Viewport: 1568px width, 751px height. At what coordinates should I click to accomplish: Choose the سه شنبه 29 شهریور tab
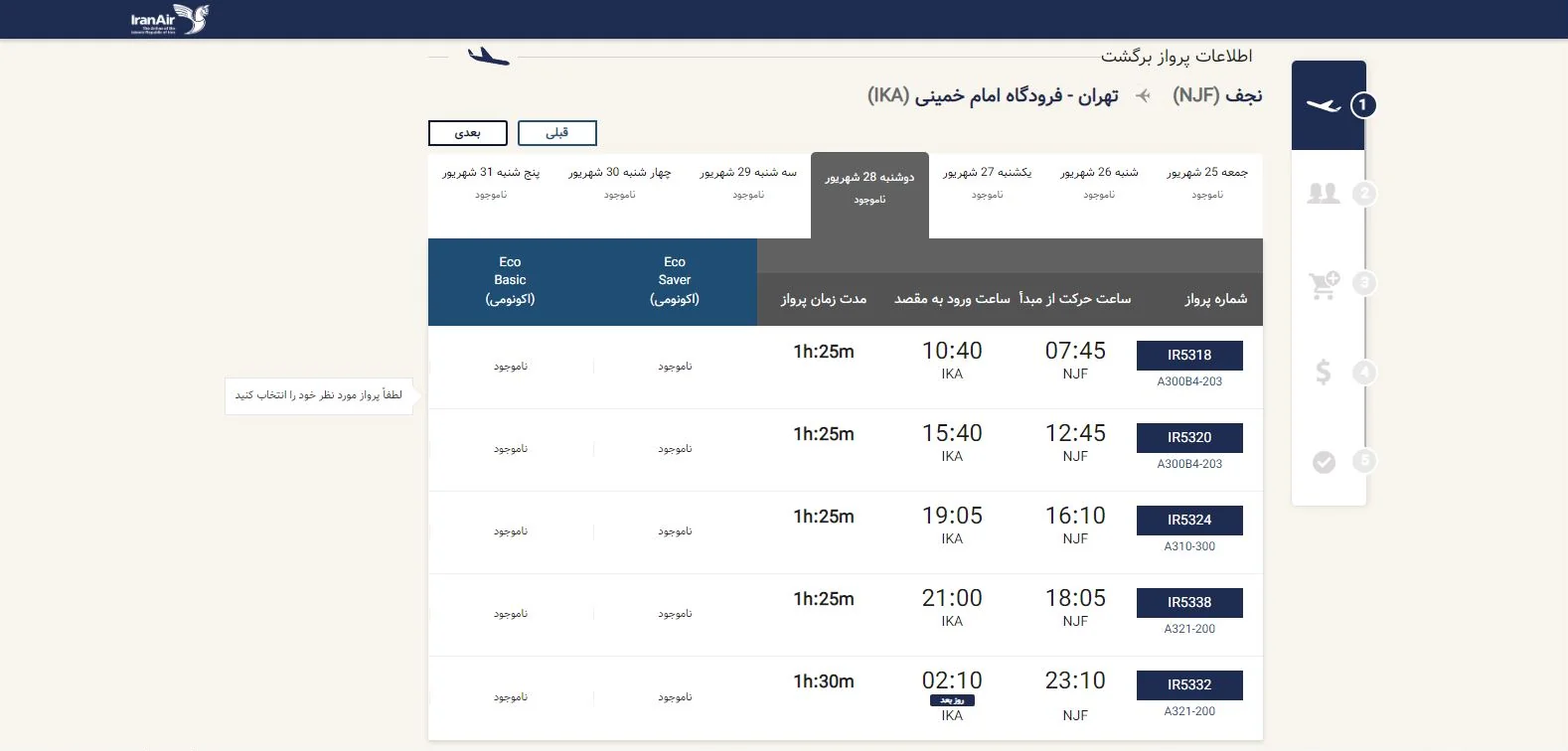[x=748, y=182]
